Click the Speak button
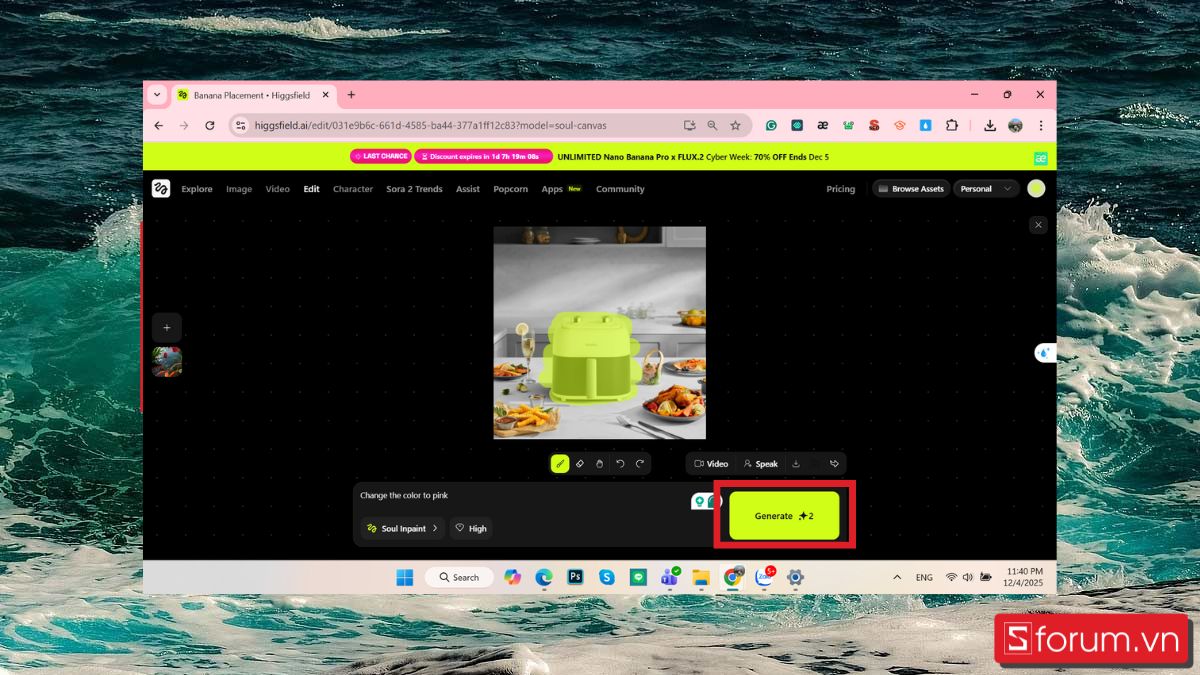Screen dimensions: 1200x675 point(760,464)
